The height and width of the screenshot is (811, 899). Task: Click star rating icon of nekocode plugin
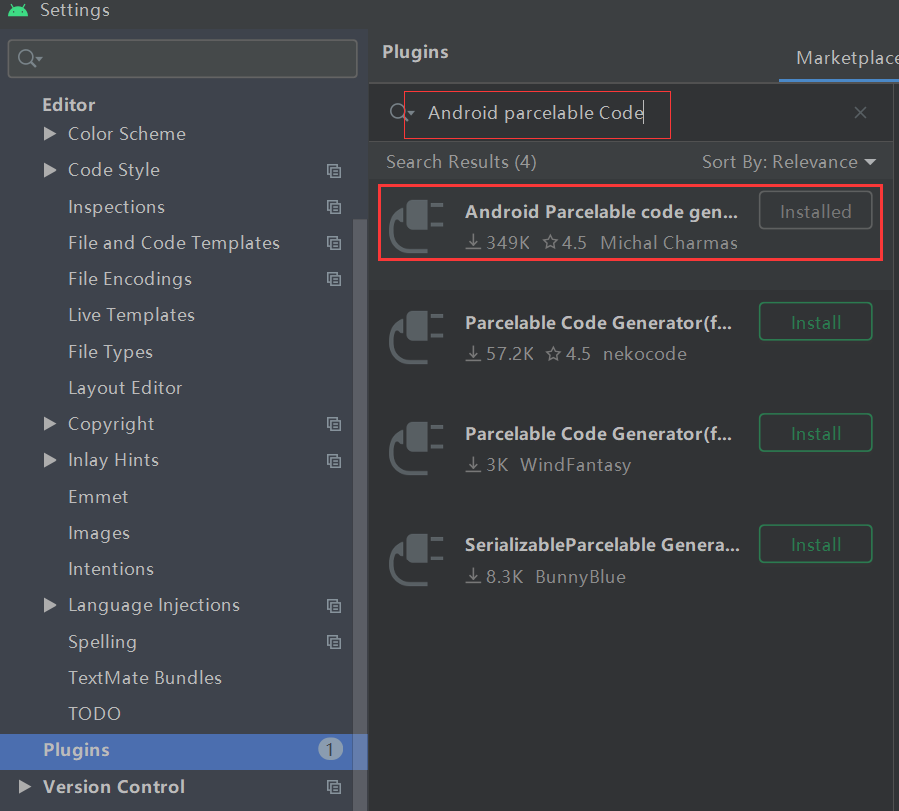(x=553, y=353)
